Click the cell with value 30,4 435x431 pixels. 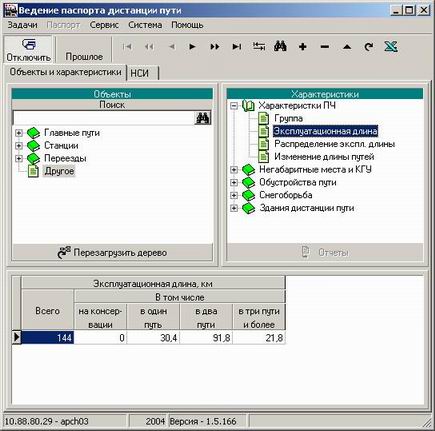(x=153, y=338)
